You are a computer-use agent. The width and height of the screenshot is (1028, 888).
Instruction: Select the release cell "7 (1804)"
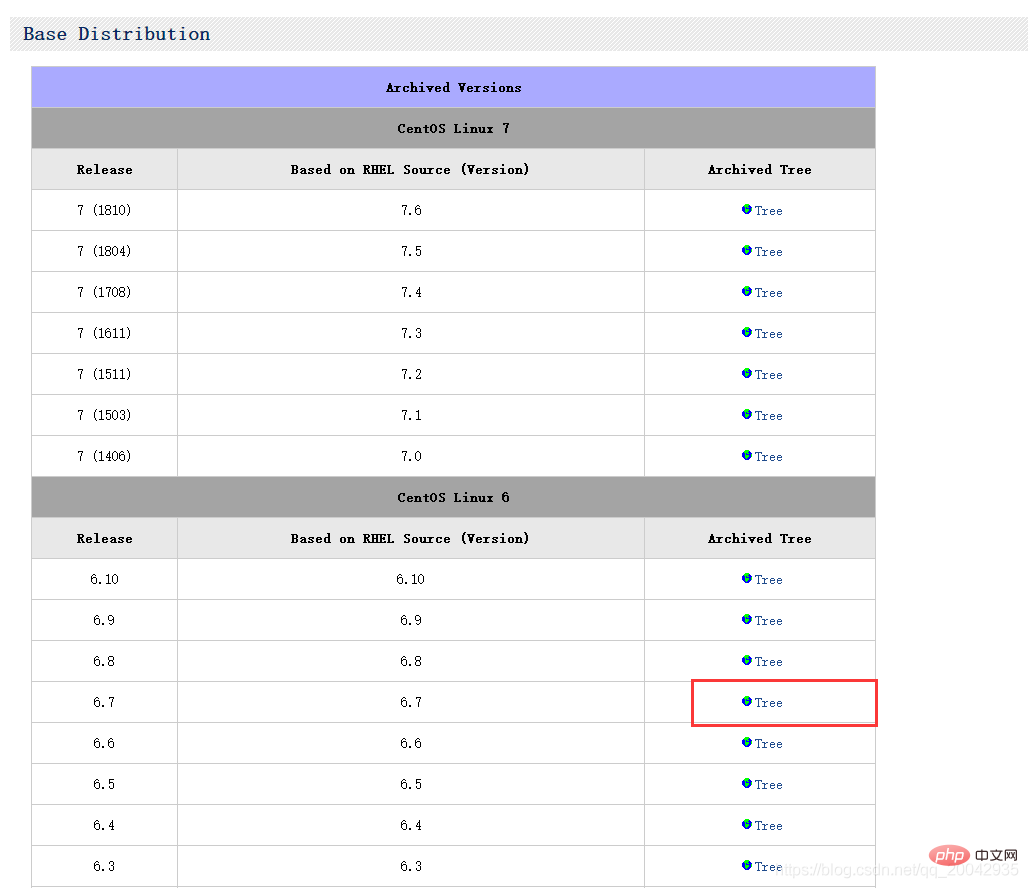click(x=104, y=251)
